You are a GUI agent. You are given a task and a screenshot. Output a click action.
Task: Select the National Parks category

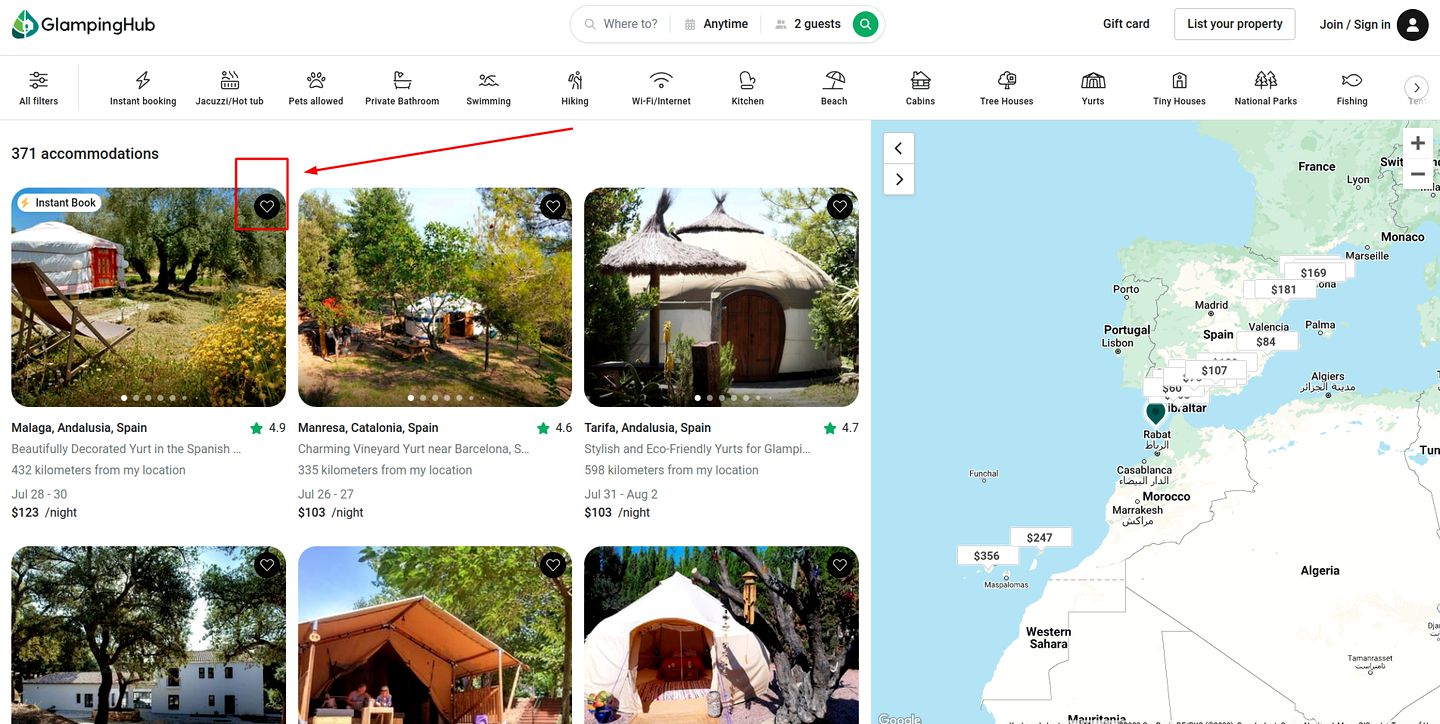pyautogui.click(x=1266, y=88)
